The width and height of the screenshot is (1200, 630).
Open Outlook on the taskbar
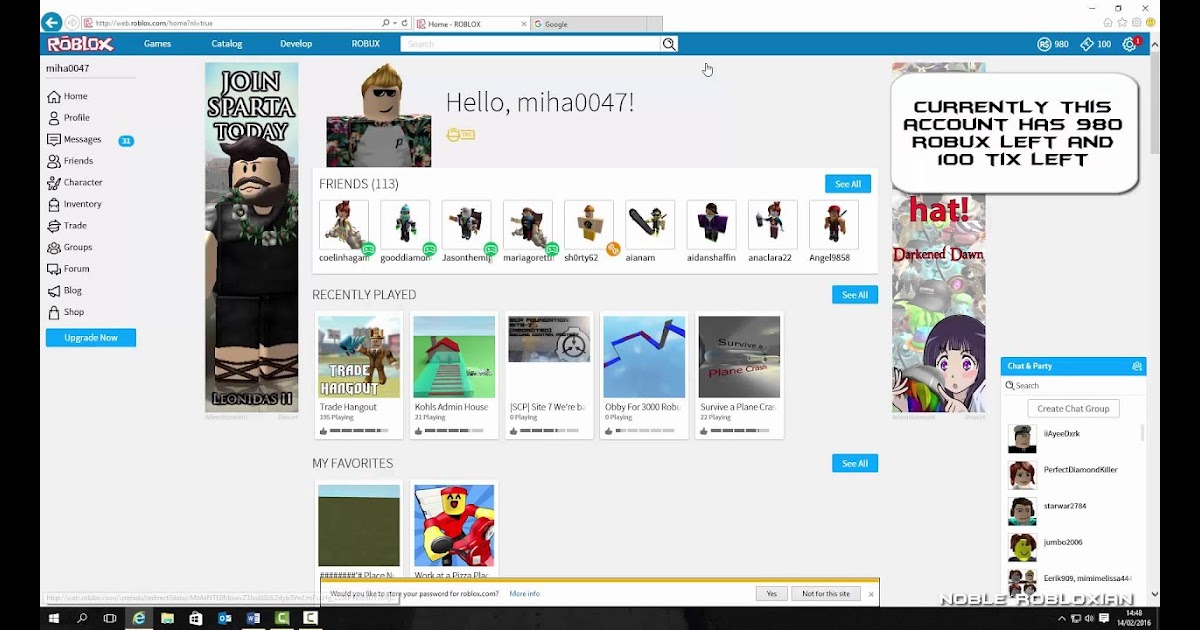[x=225, y=619]
